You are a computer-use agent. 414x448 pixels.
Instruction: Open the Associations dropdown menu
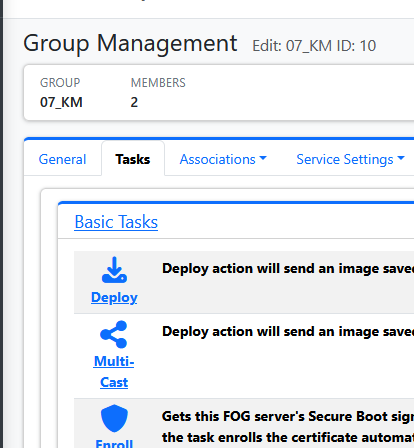click(x=223, y=159)
